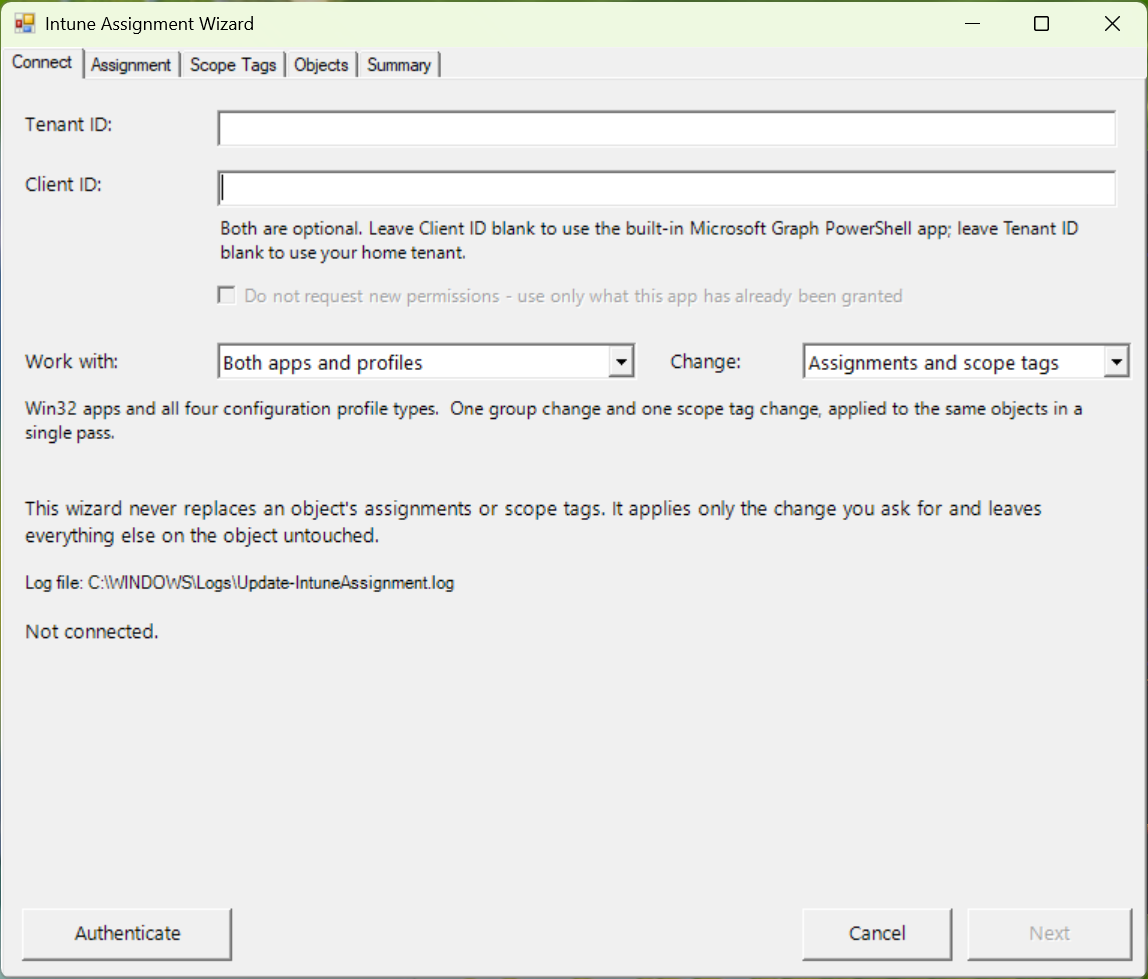Click the 'Both are optional' help text
1148x979 pixels.
coord(649,240)
